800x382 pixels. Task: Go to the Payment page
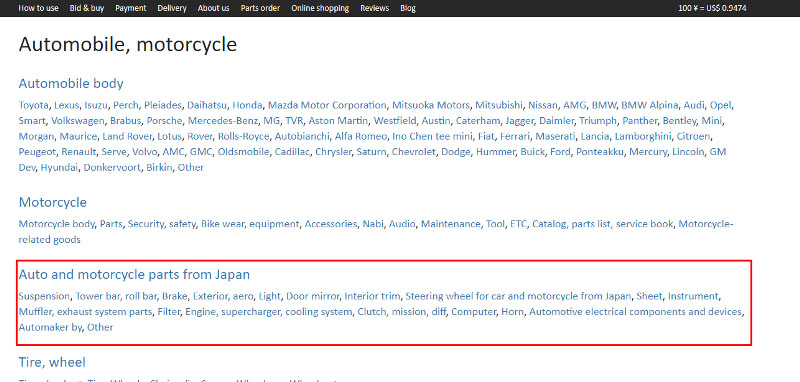(131, 8)
